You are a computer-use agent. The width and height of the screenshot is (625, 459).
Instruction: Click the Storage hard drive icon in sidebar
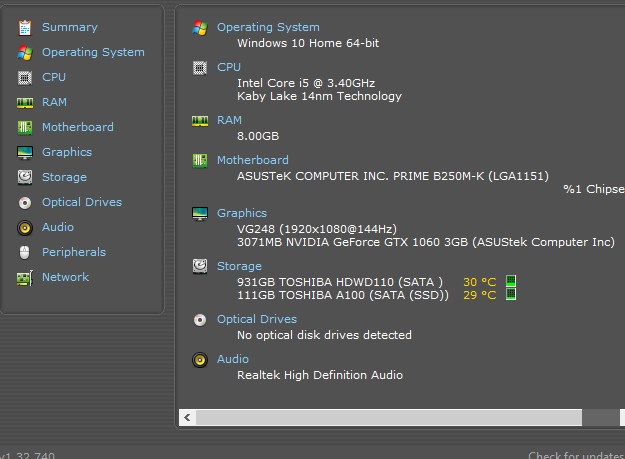25,177
